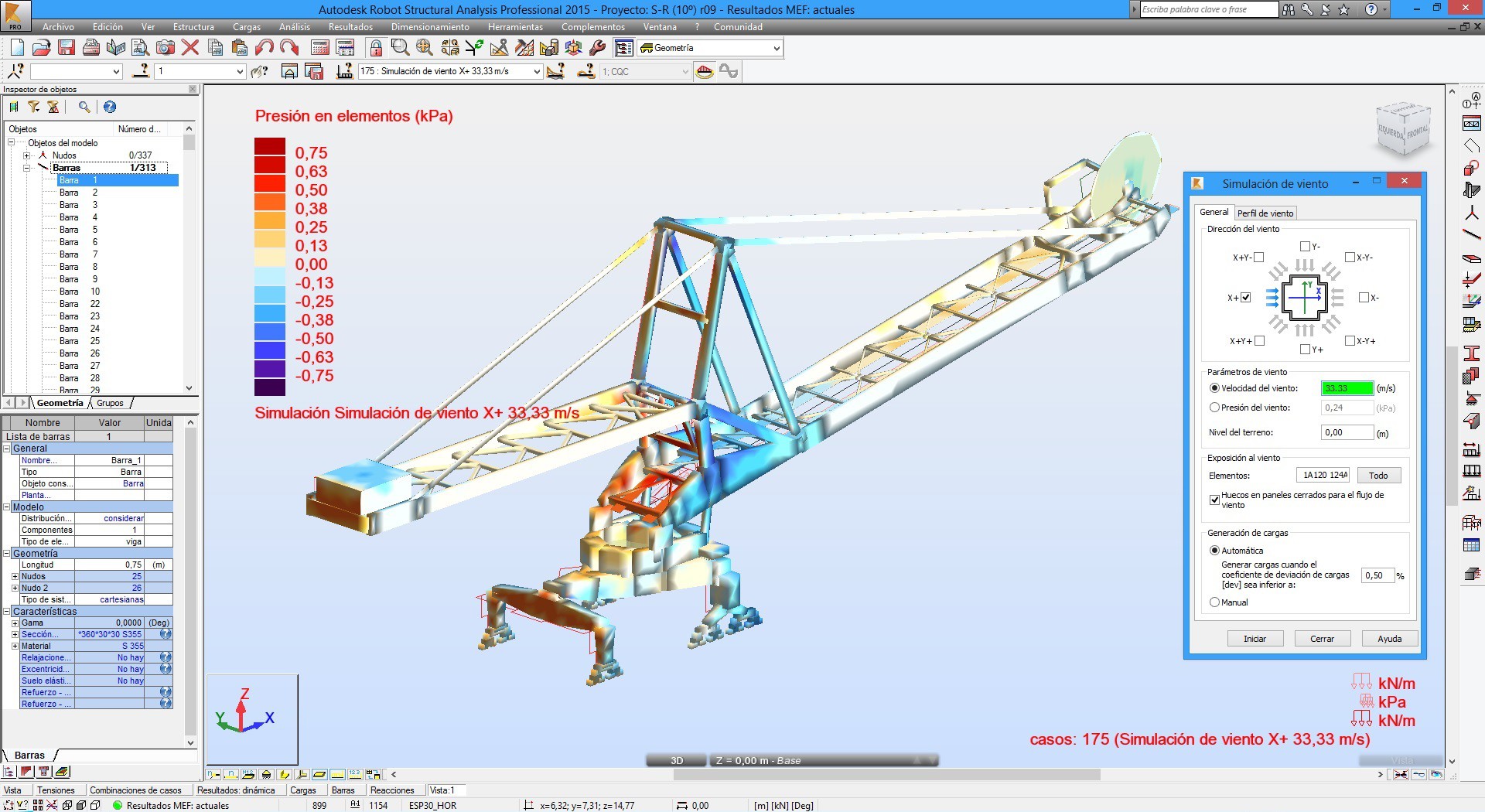1485x812 pixels.
Task: Open the Calculations calculator icon
Action: [319, 48]
